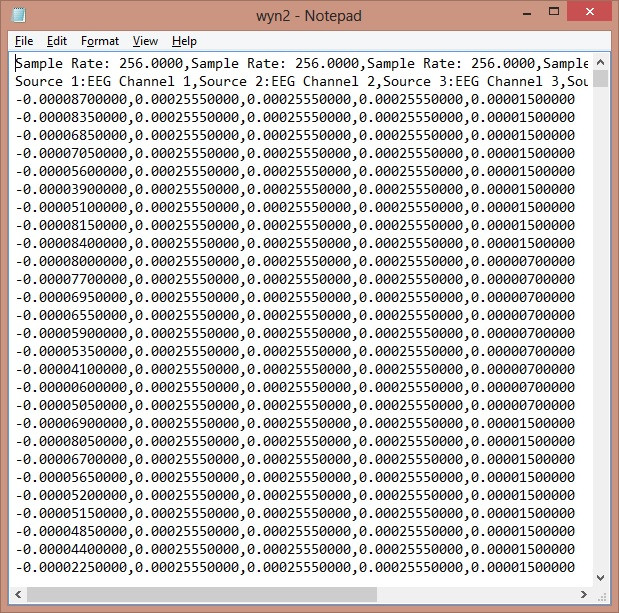Click the value -0.00005150000

coord(71,513)
